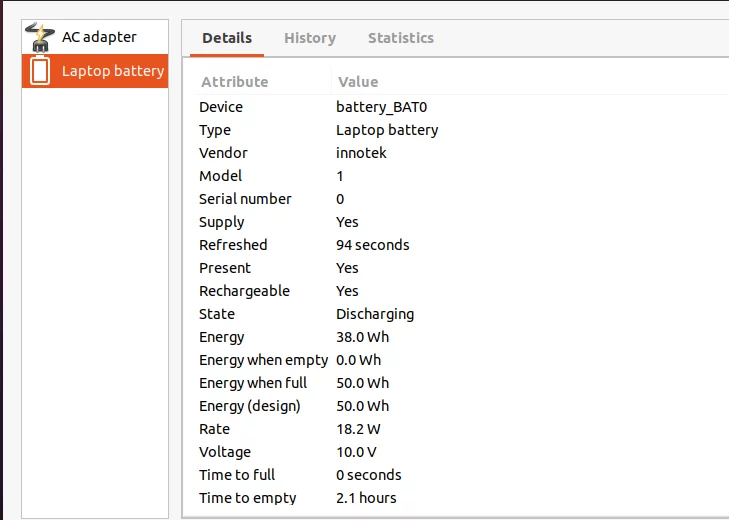The width and height of the screenshot is (729, 520).
Task: Select the Serial number row
Action: tap(463, 199)
